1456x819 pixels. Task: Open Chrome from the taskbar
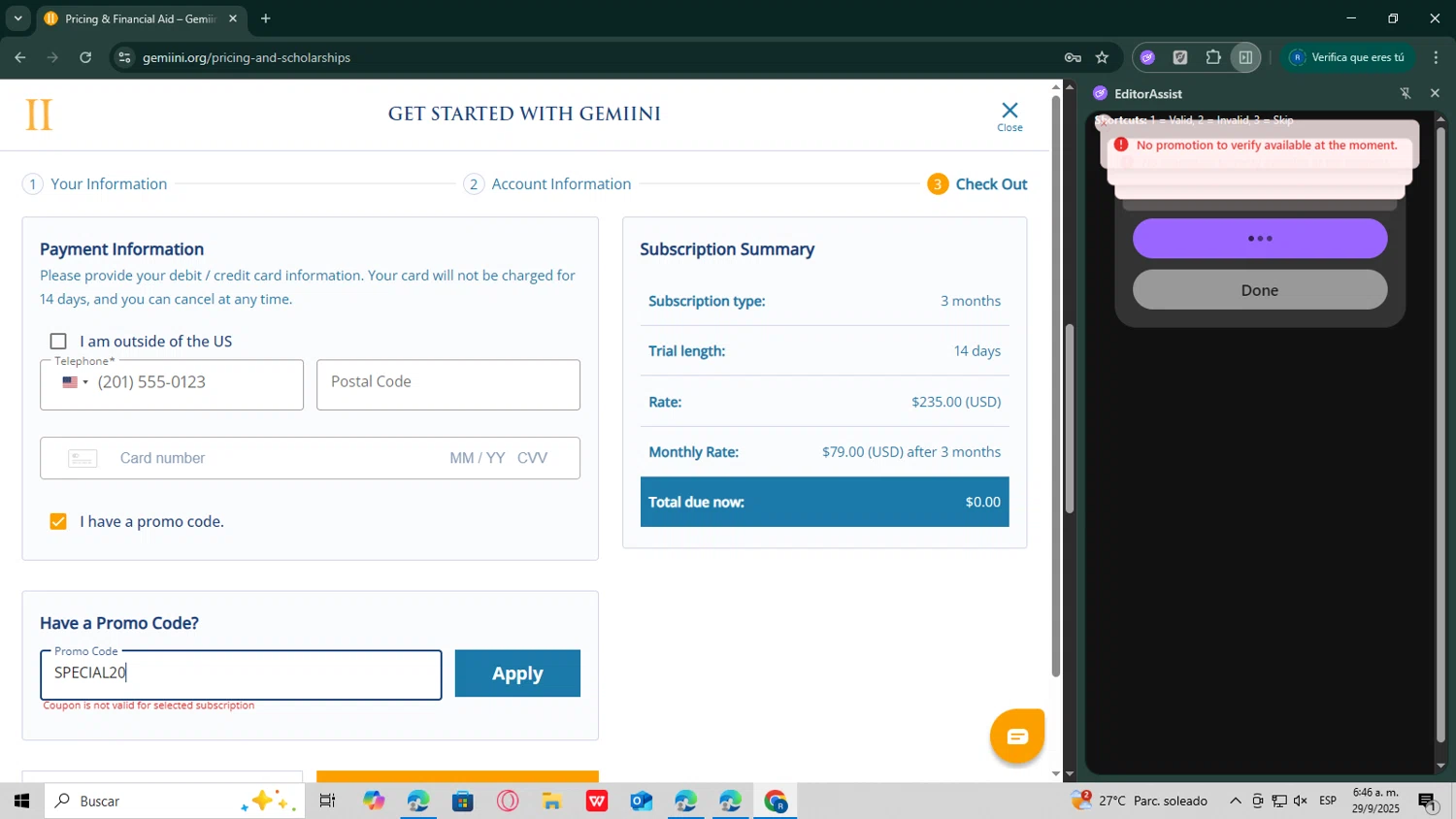point(776,801)
